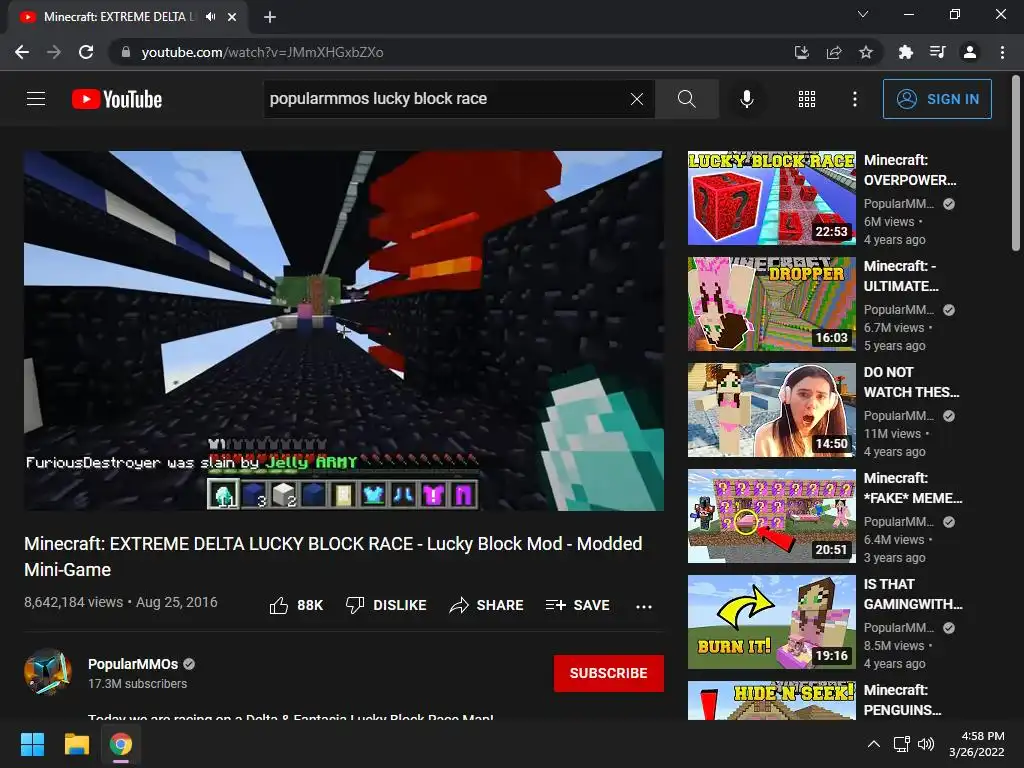The height and width of the screenshot is (768, 1024).
Task: Bookmark this page with the star
Action: [x=866, y=52]
